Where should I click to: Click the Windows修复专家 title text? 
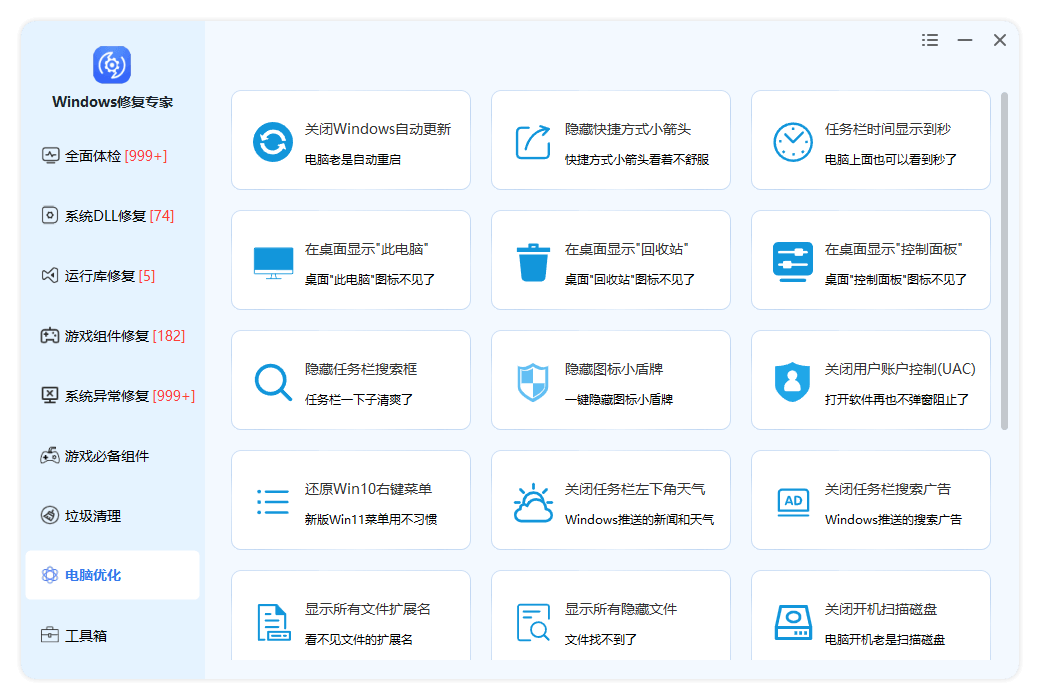113,102
